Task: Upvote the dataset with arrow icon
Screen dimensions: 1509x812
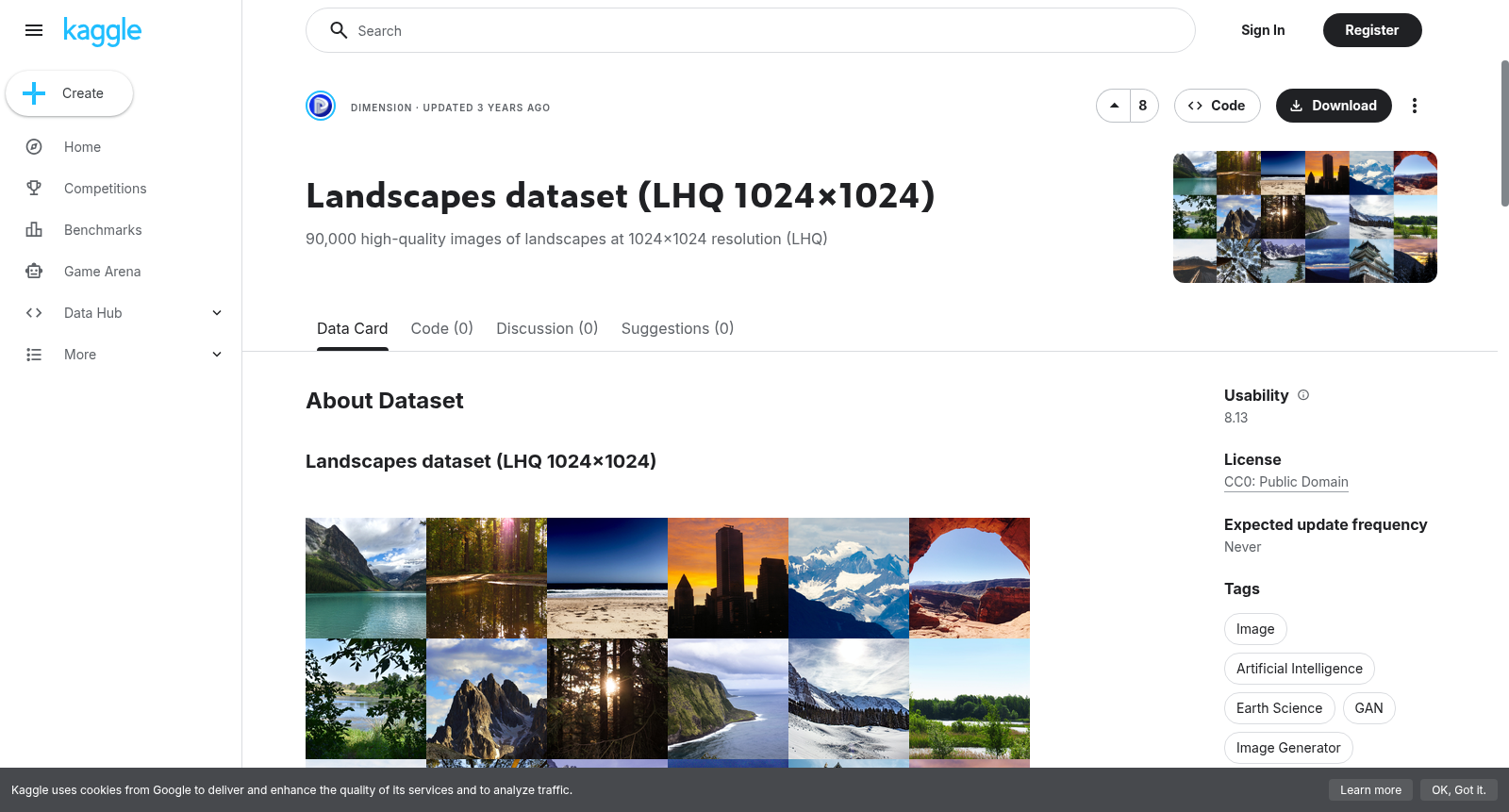Action: 1114,106
